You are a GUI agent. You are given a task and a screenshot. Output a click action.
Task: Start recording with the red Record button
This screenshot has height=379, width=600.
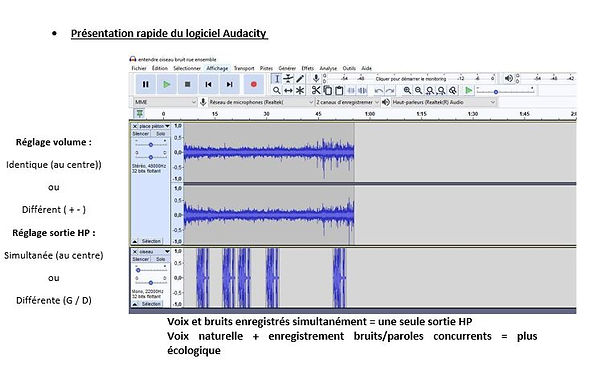pos(254,84)
